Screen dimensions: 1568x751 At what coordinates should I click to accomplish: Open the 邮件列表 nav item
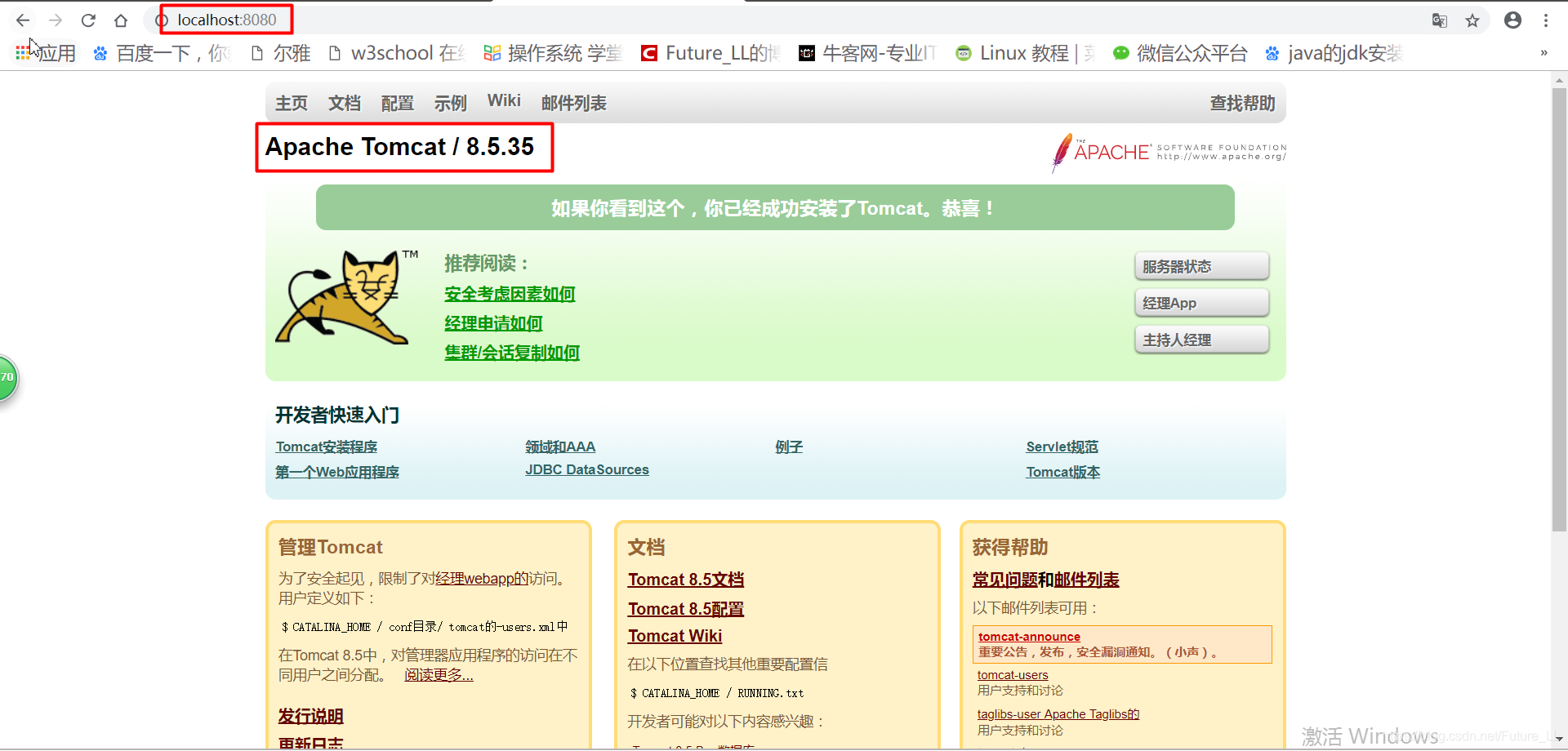(574, 103)
